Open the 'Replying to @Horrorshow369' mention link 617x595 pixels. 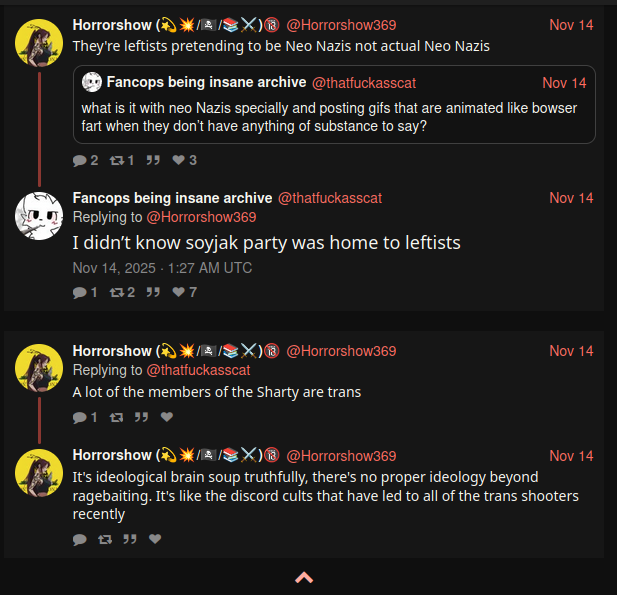(x=201, y=217)
